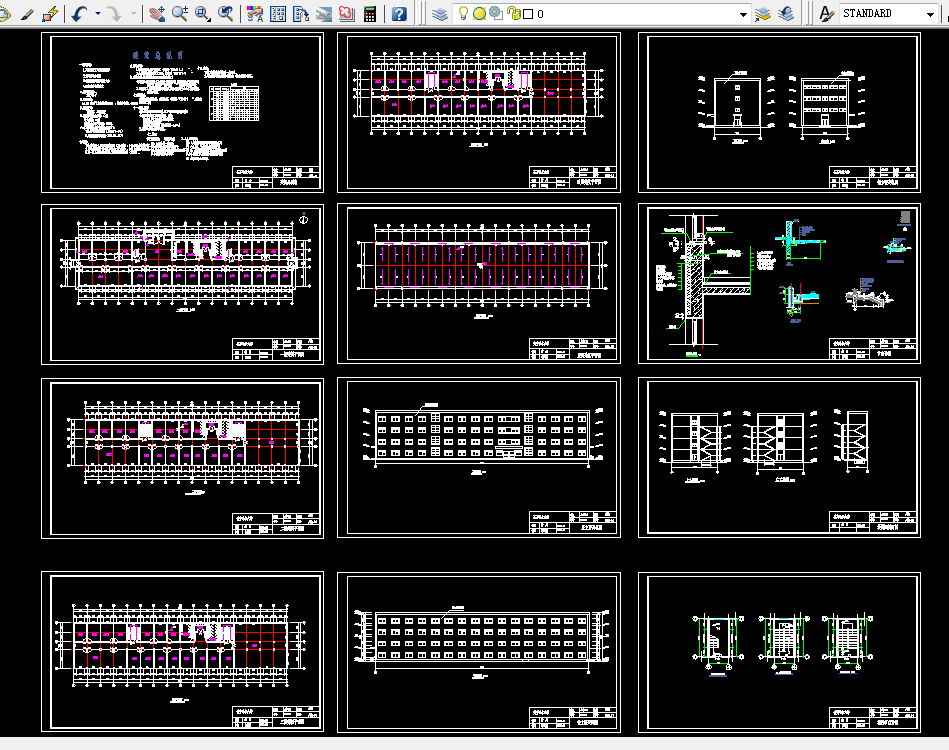Click the rear elevation sheet in the bottom row
The image size is (949, 750).
(479, 653)
